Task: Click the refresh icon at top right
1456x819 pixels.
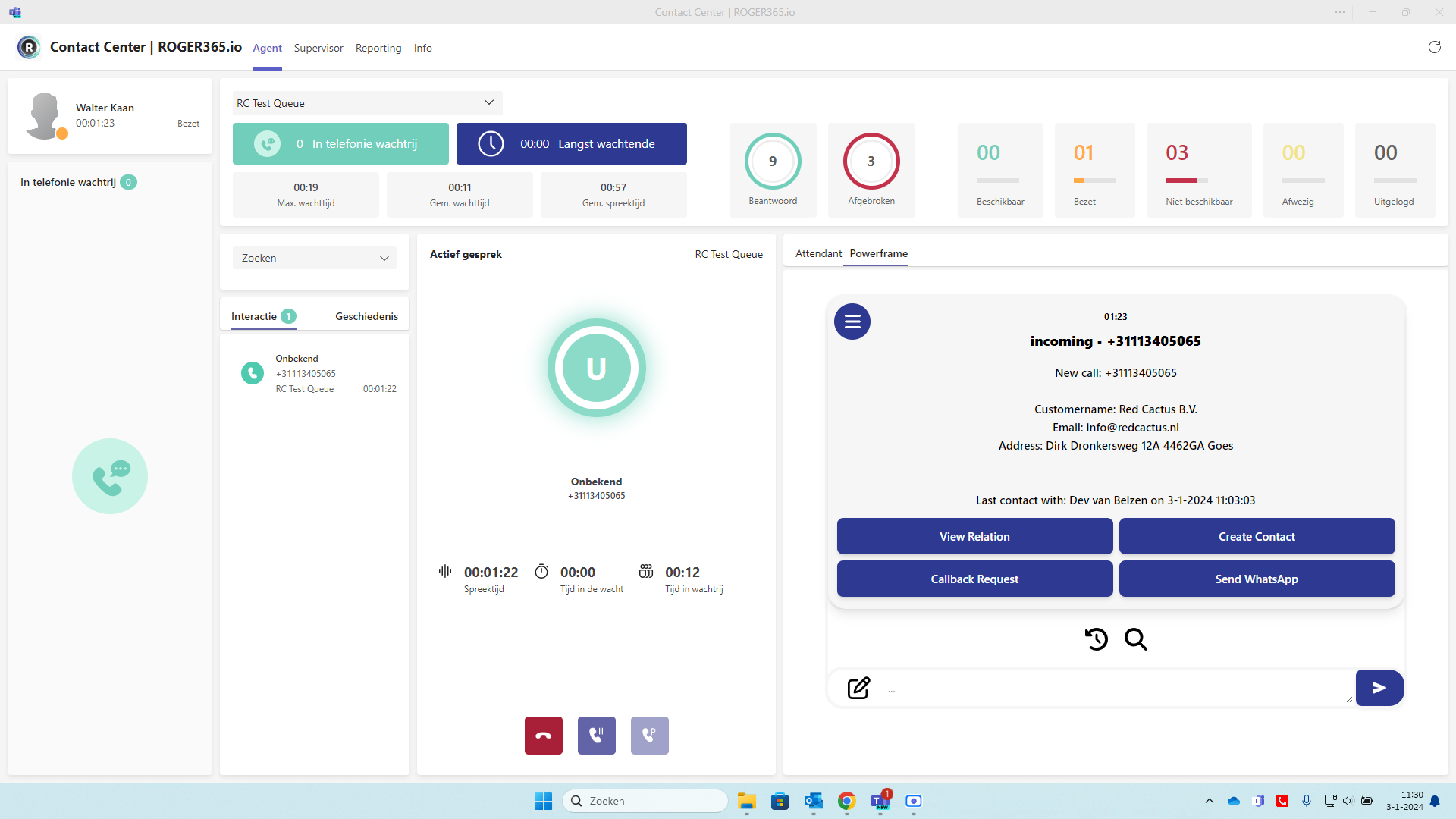Action: [1434, 47]
